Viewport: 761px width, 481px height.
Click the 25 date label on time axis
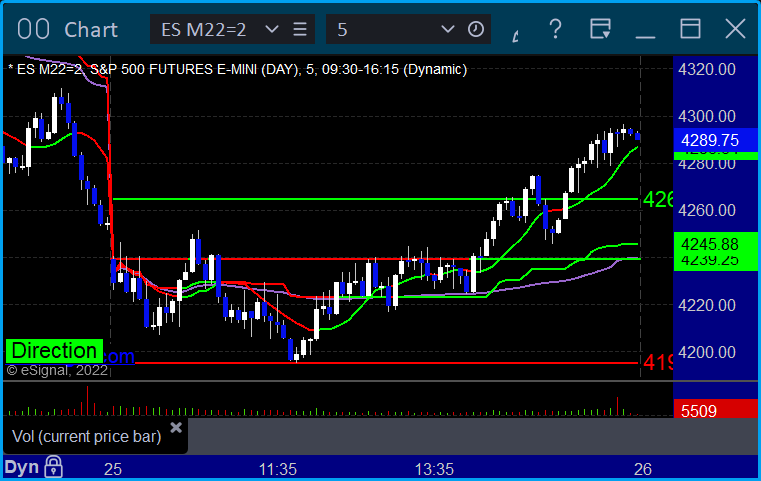click(113, 469)
